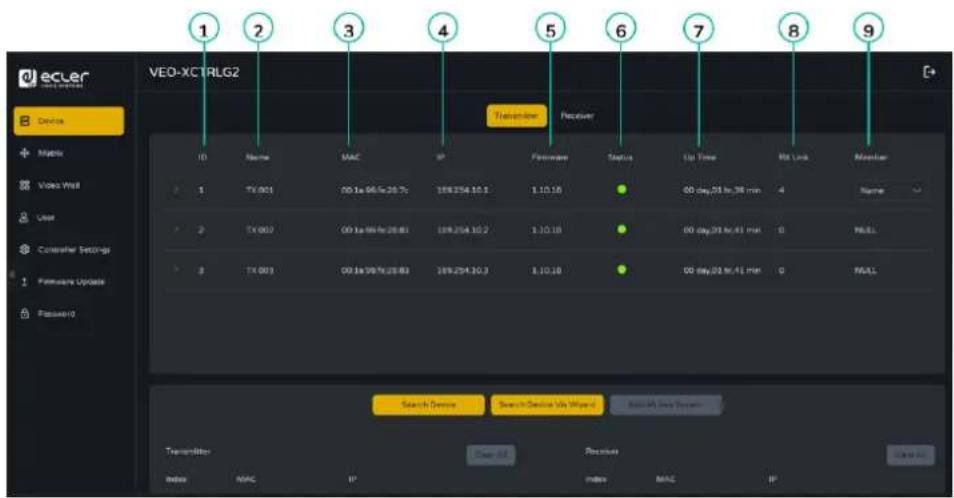Switch to the Receiver tab
Image resolution: width=954 pixels, height=498 pixels.
click(x=577, y=116)
